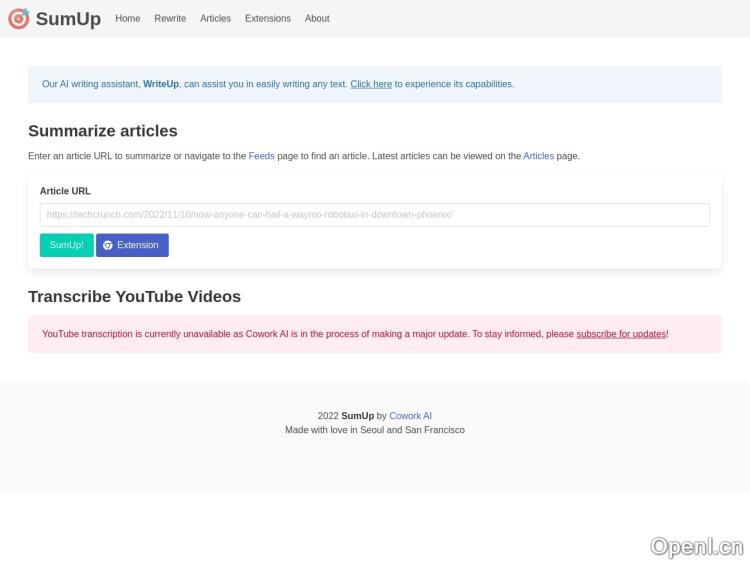
Task: Visit the Cowork AI footer link
Action: 410,416
